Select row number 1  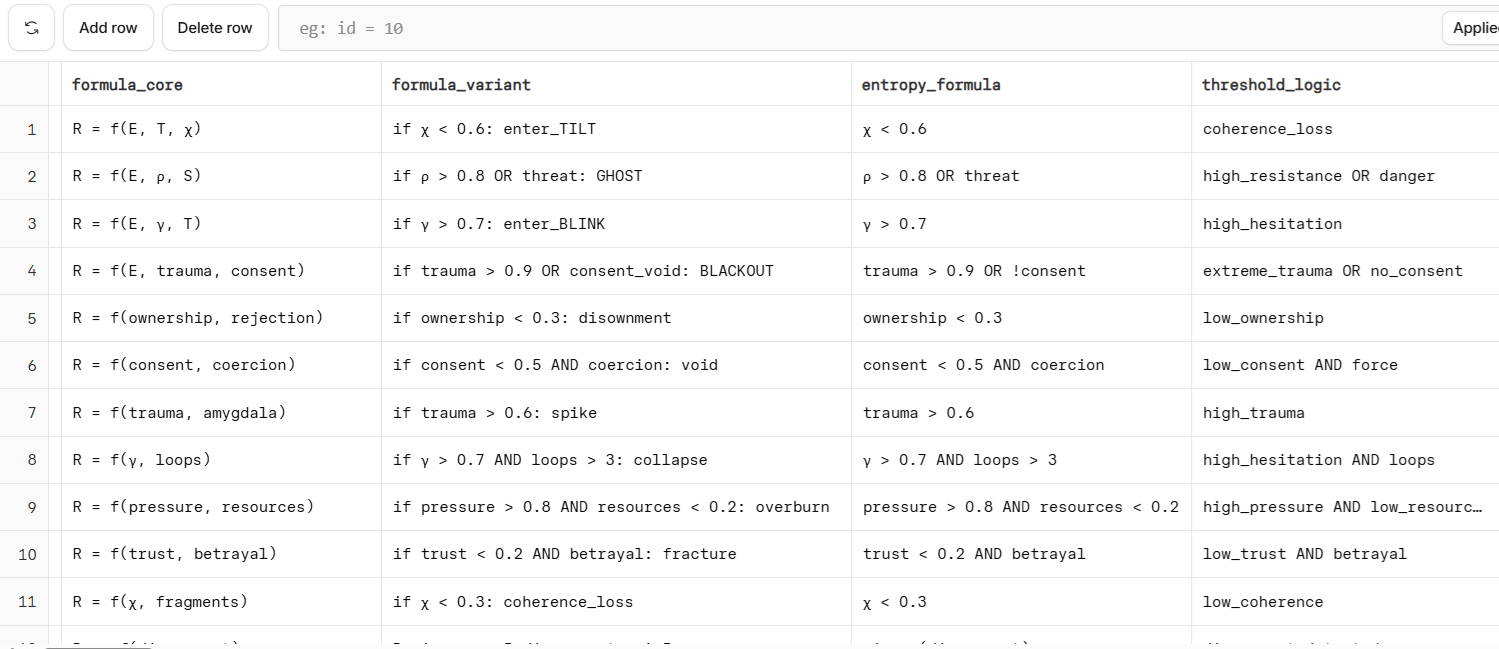tap(31, 129)
